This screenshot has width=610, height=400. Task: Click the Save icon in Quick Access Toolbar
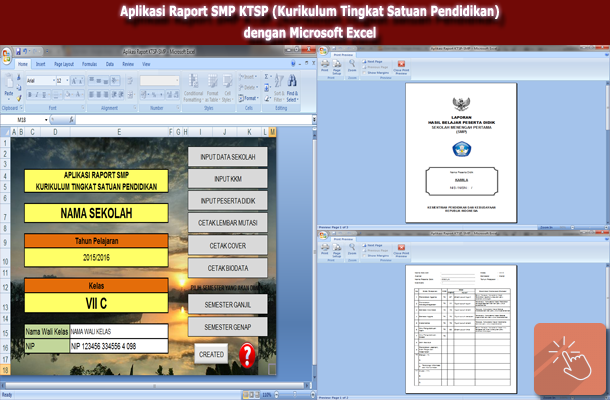coord(18,51)
